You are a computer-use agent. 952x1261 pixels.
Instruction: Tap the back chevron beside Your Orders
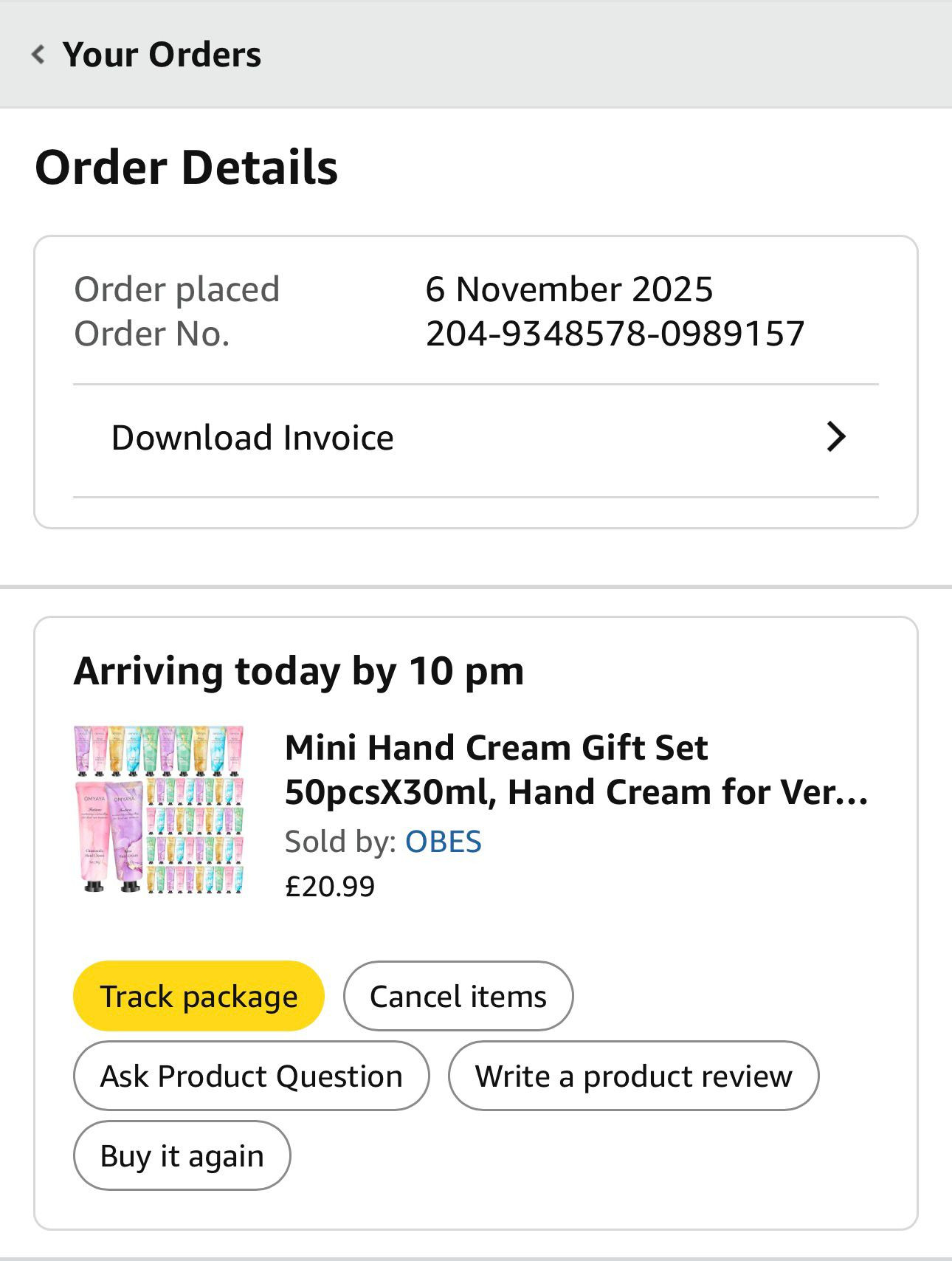[x=38, y=55]
